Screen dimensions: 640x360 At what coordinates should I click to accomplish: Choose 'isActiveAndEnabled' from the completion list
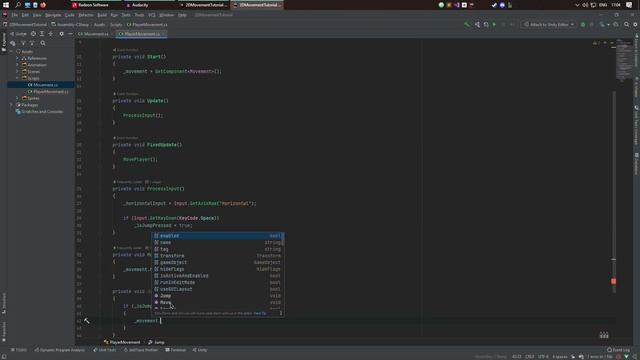click(x=218, y=276)
